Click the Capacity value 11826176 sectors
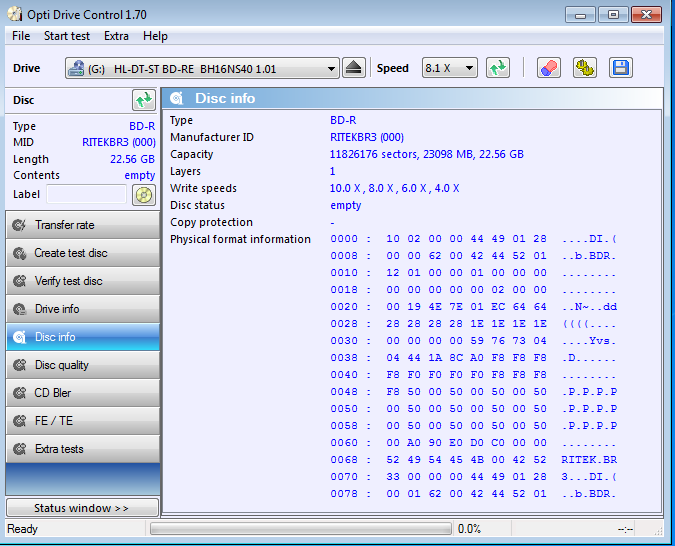Image resolution: width=675 pixels, height=546 pixels. pyautogui.click(x=427, y=154)
